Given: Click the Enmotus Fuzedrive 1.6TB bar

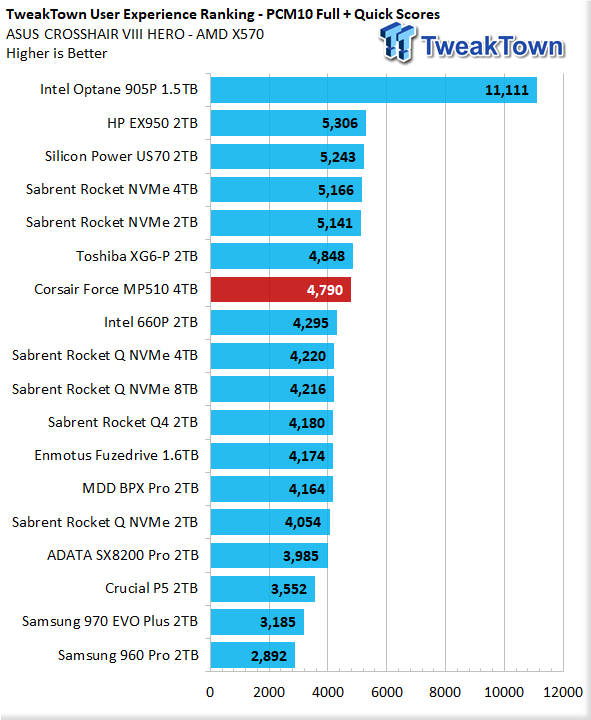Looking at the screenshot, I should coord(272,456).
